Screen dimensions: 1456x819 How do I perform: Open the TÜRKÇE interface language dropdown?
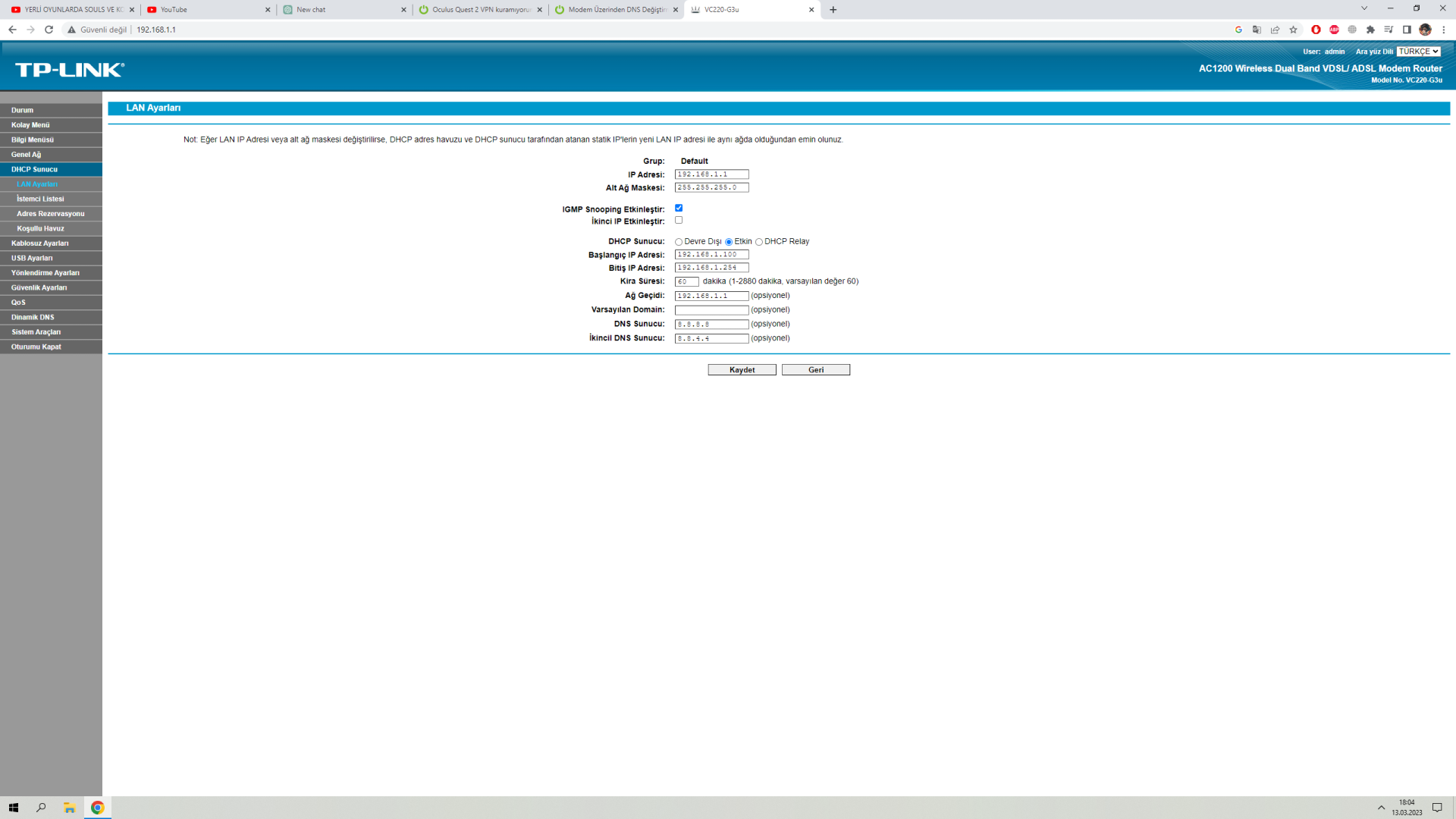1418,52
